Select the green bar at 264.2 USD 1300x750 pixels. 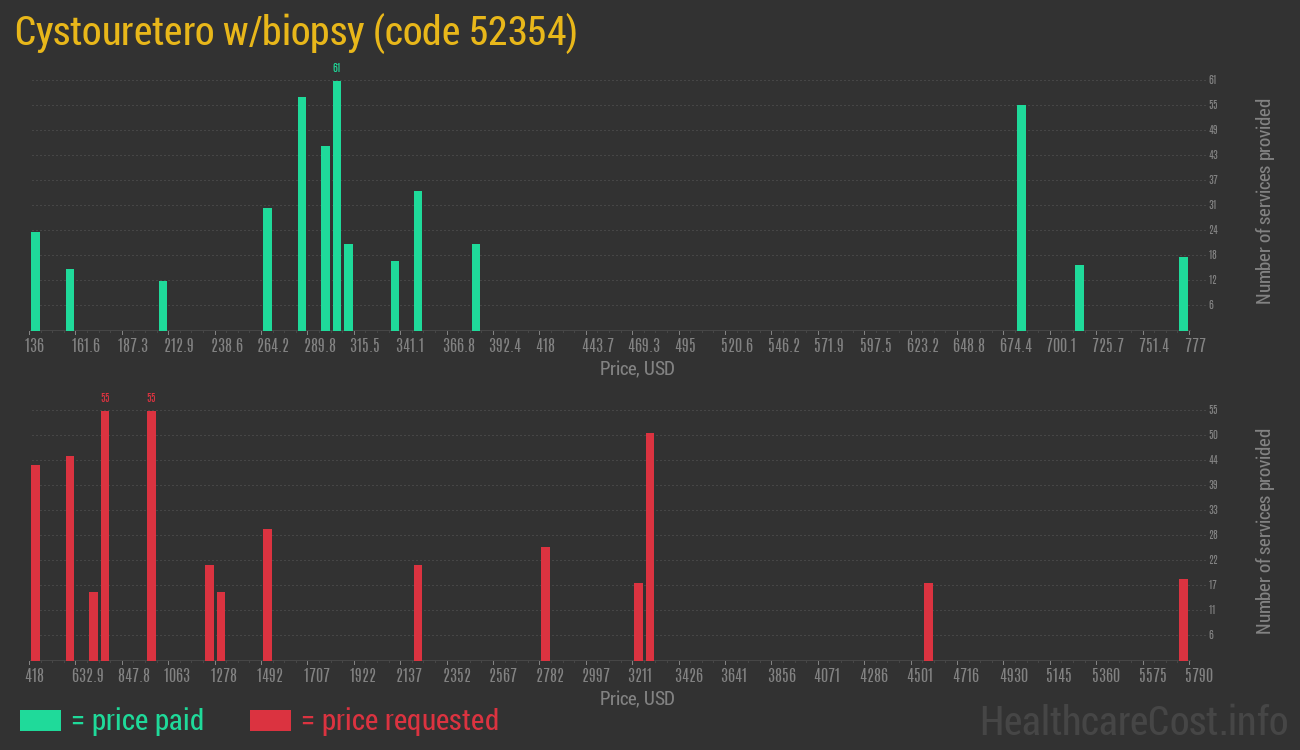(267, 269)
